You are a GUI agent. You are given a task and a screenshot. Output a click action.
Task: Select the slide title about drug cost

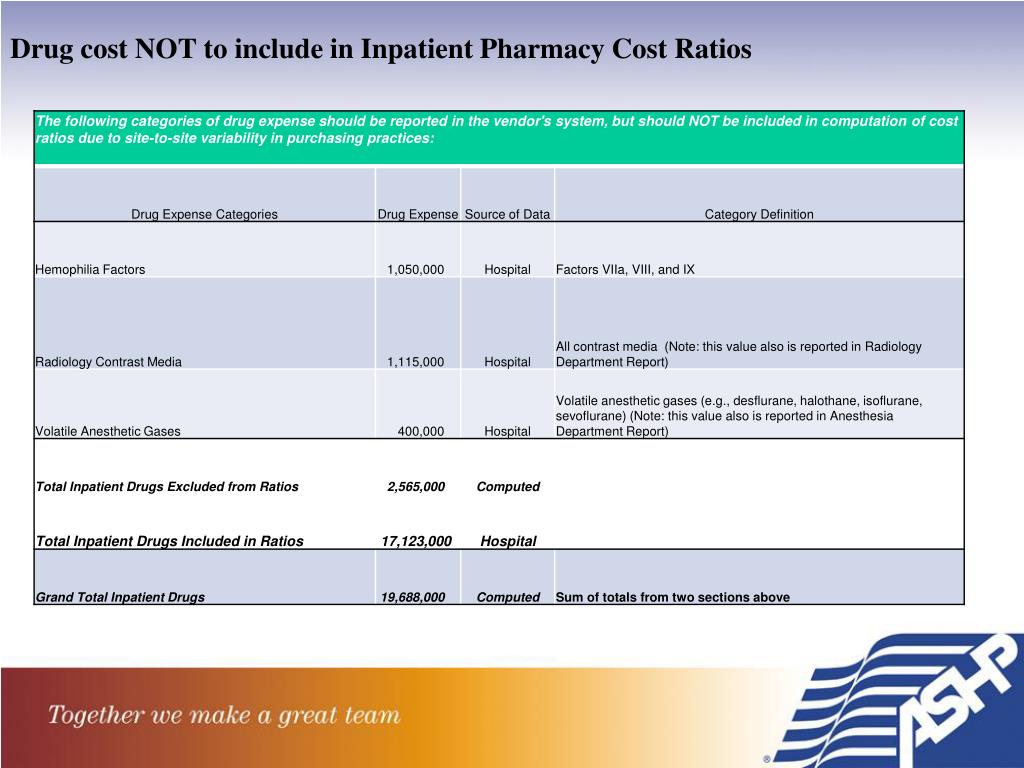pyautogui.click(x=381, y=49)
